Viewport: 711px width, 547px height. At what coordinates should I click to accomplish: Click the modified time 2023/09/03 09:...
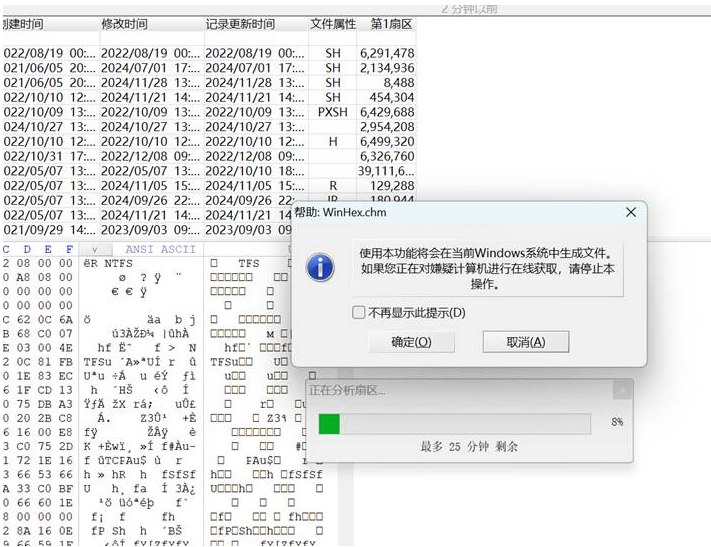[151, 230]
